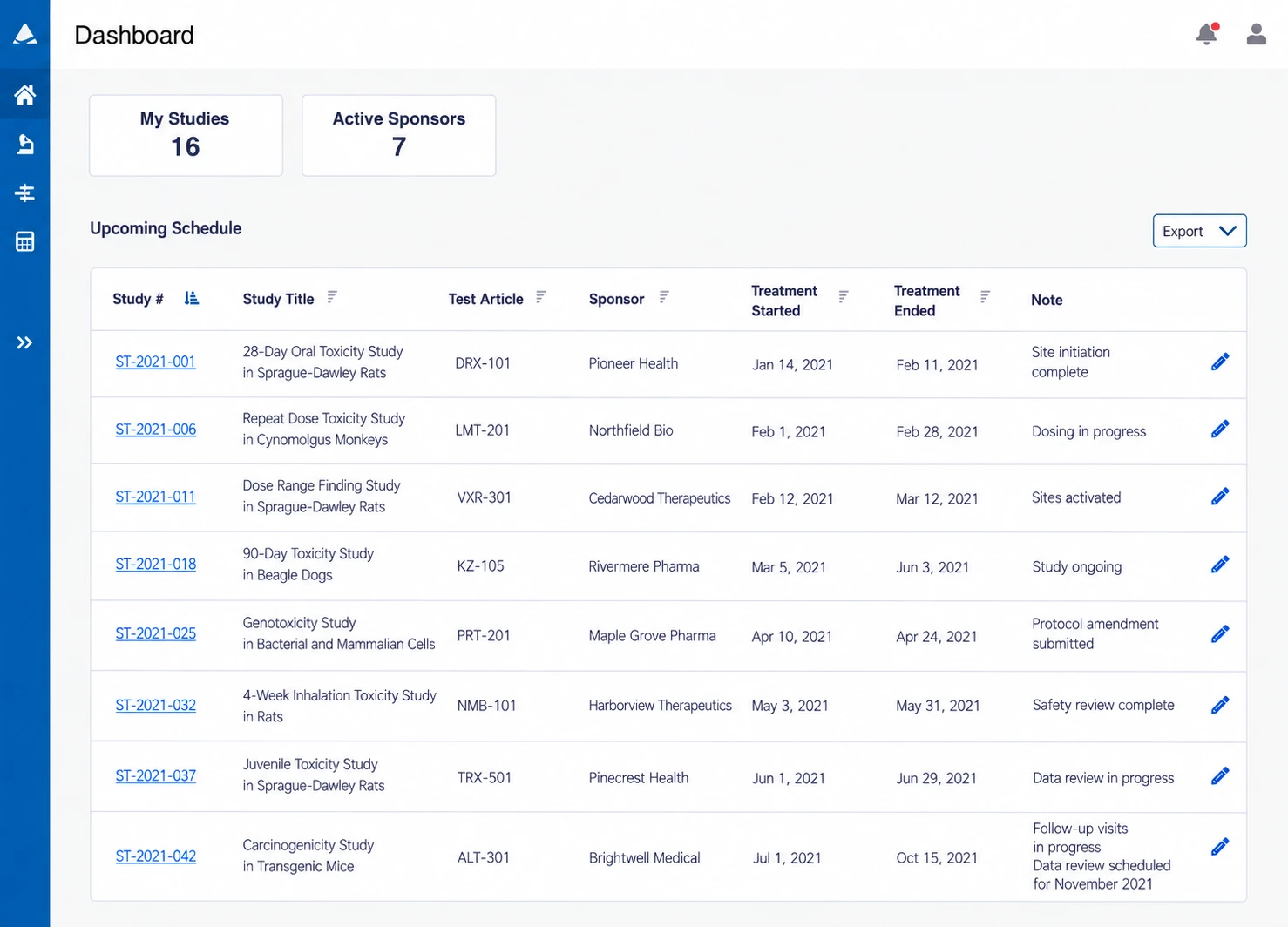
Task: Open study link ST-2021-006
Action: (x=156, y=429)
